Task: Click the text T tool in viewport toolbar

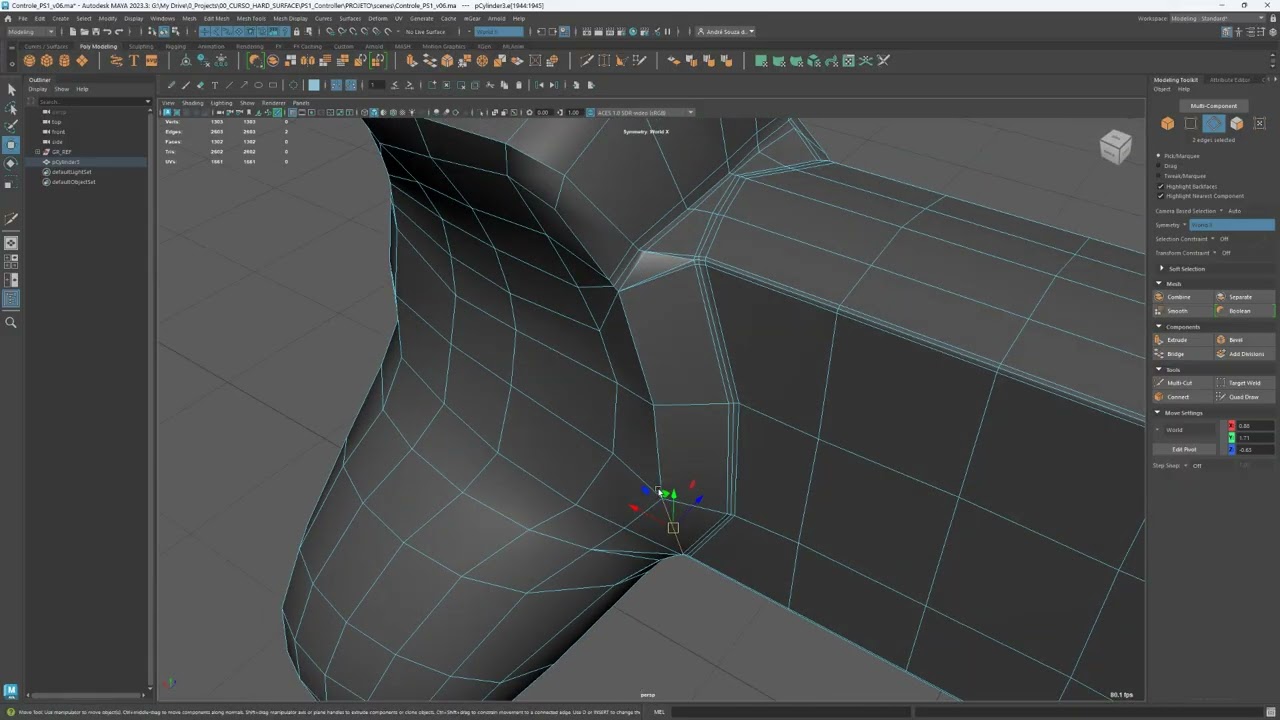Action: 214,85
